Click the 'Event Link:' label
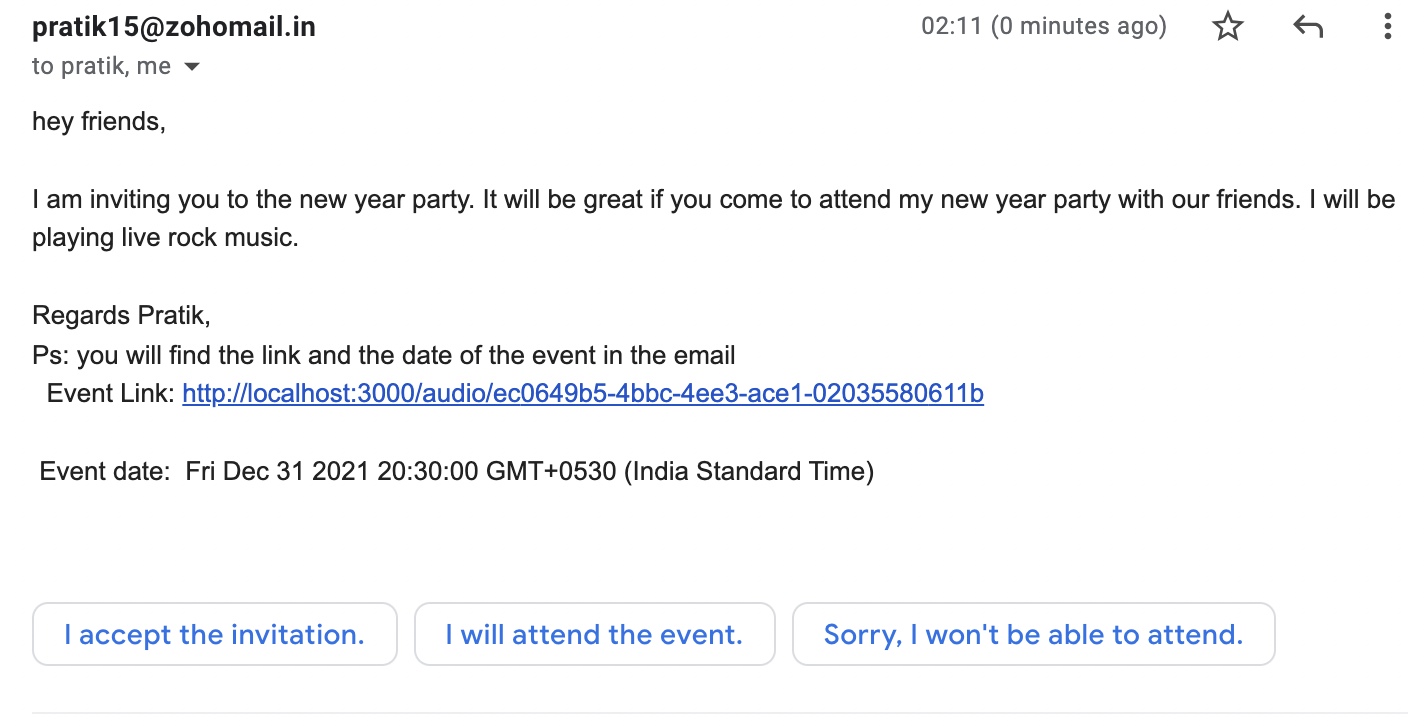This screenshot has height=728, width=1426. click(x=110, y=394)
